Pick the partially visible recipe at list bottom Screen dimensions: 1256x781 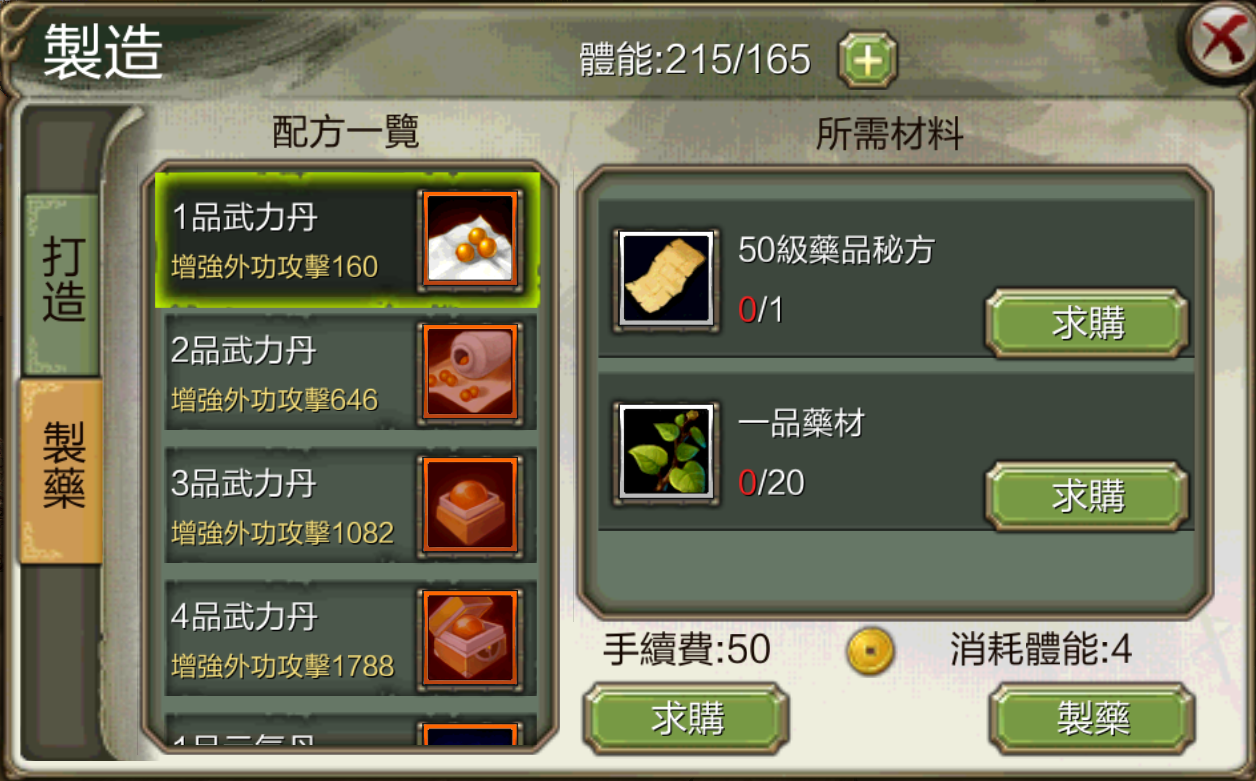click(x=350, y=730)
